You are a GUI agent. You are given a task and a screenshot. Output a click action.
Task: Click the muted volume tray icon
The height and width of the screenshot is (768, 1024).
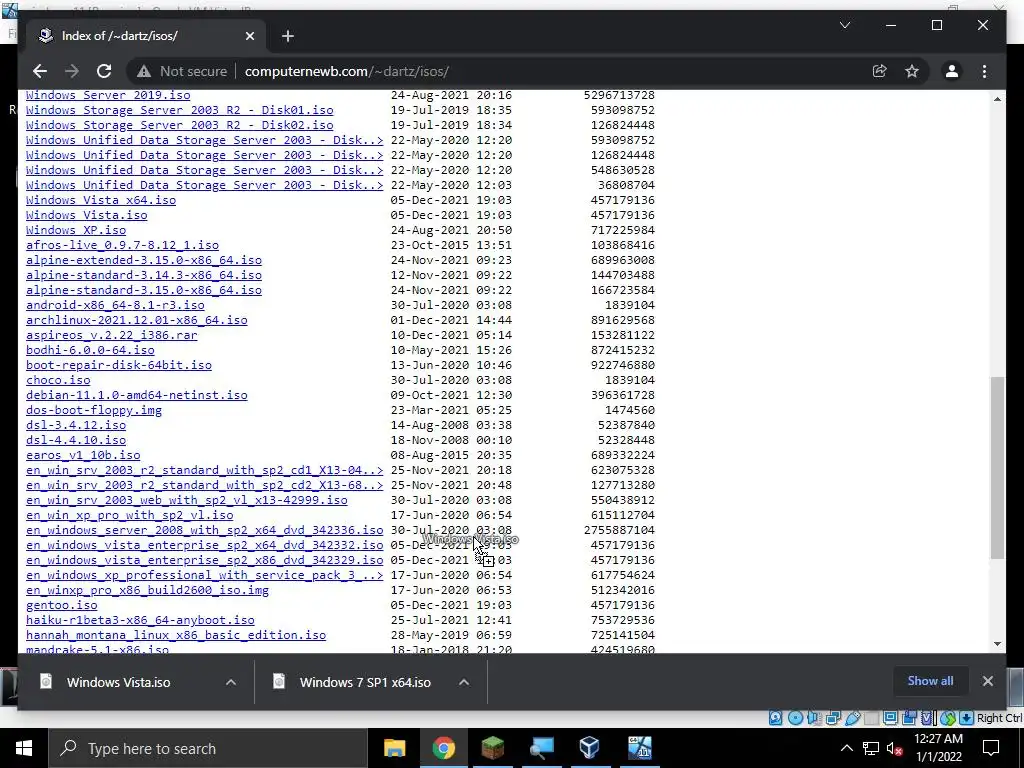pos(895,748)
